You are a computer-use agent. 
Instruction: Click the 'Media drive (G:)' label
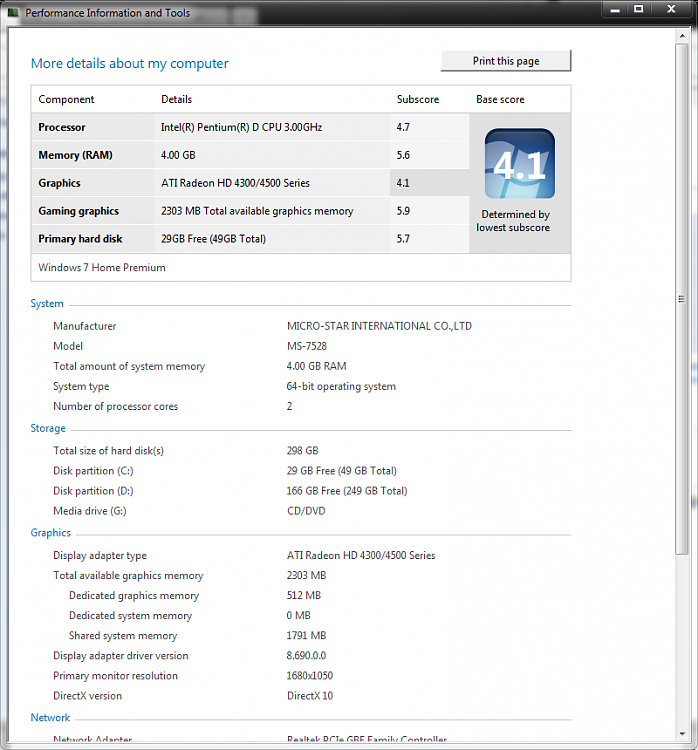pos(90,511)
